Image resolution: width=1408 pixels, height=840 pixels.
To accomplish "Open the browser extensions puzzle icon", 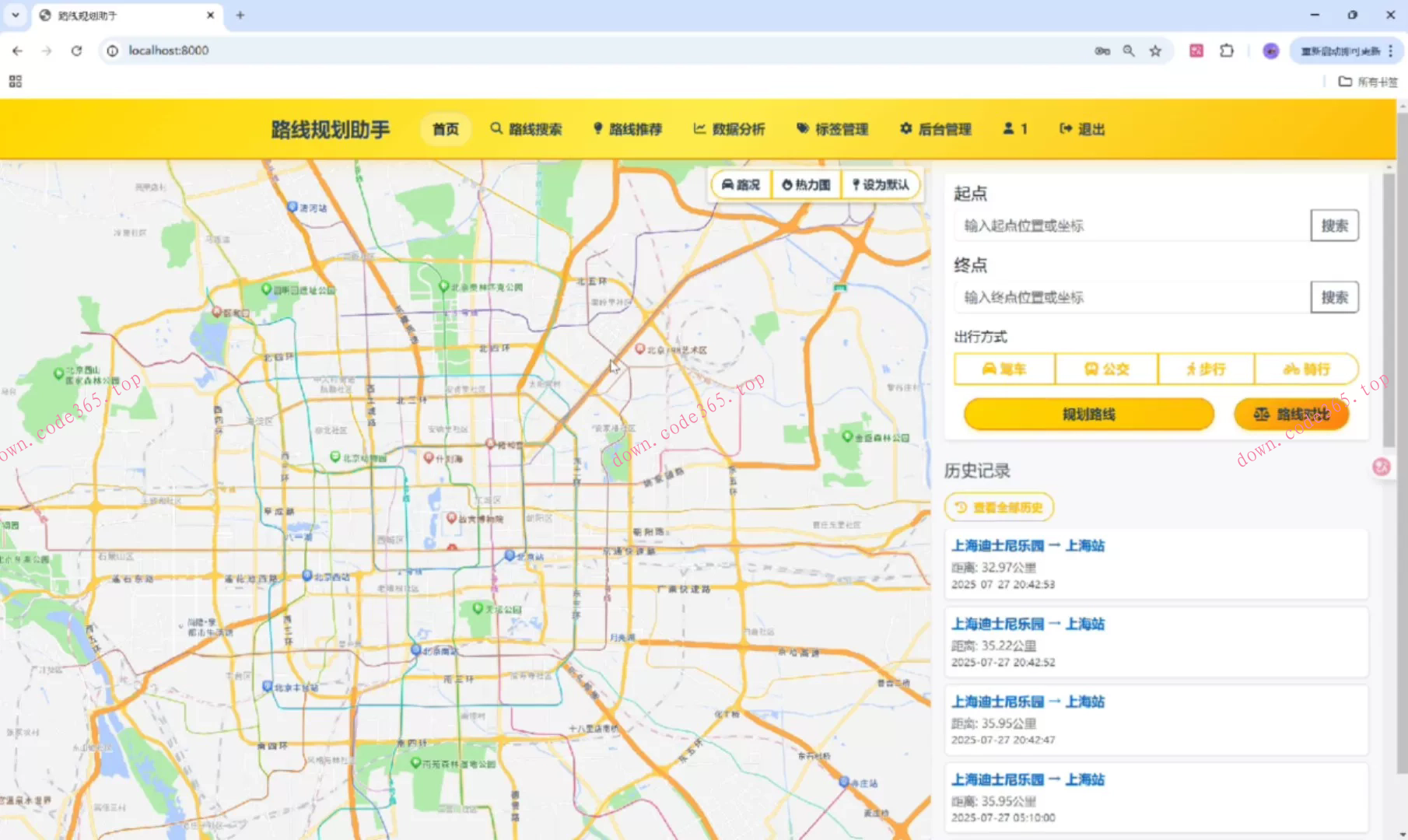I will pos(1227,51).
